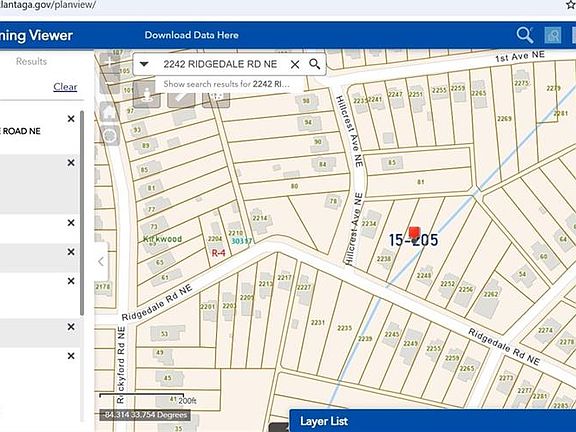The image size is (576, 432).
Task: Switch to the Results tab
Action: click(32, 61)
